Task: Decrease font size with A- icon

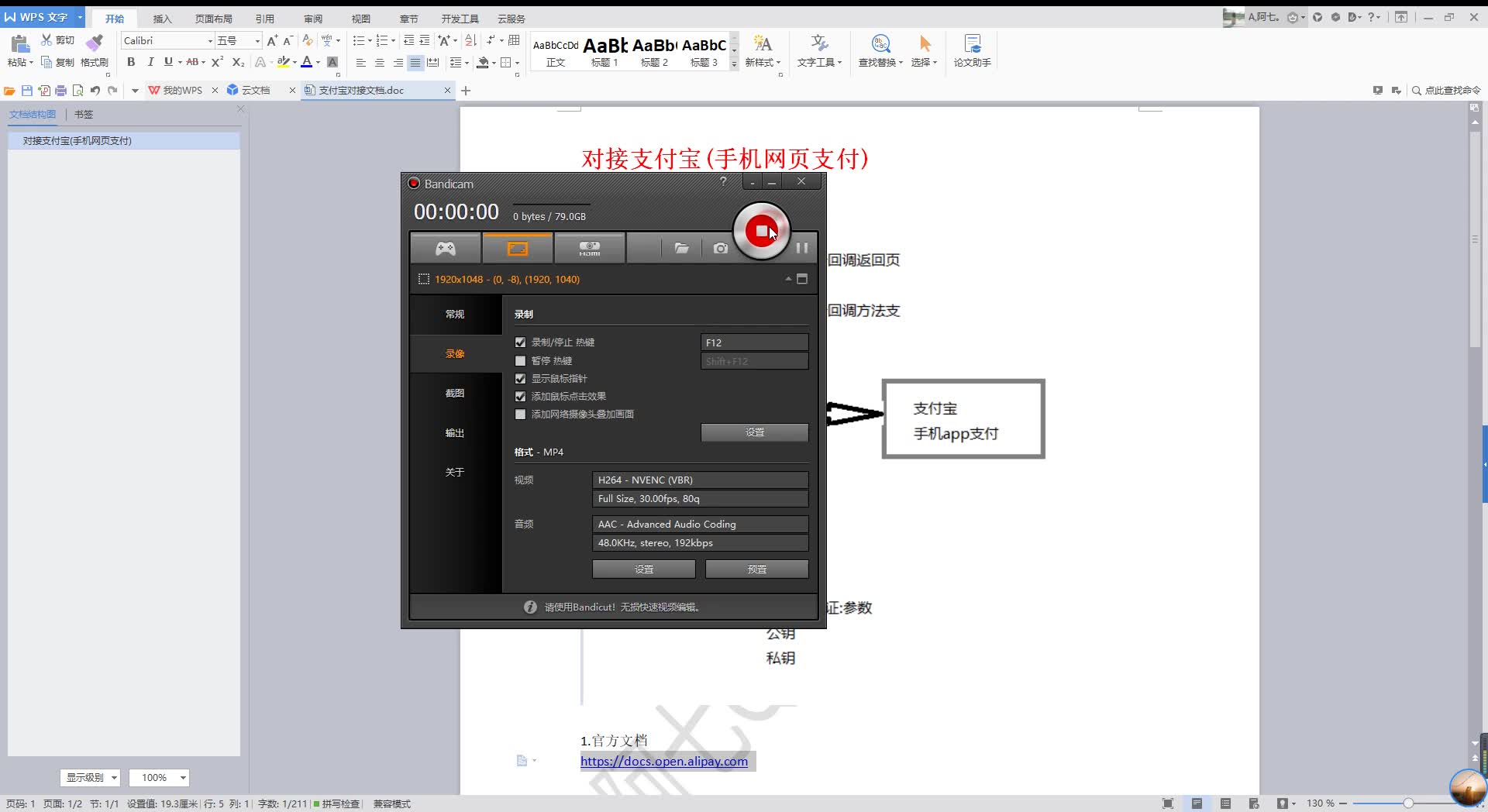Action: [x=288, y=40]
